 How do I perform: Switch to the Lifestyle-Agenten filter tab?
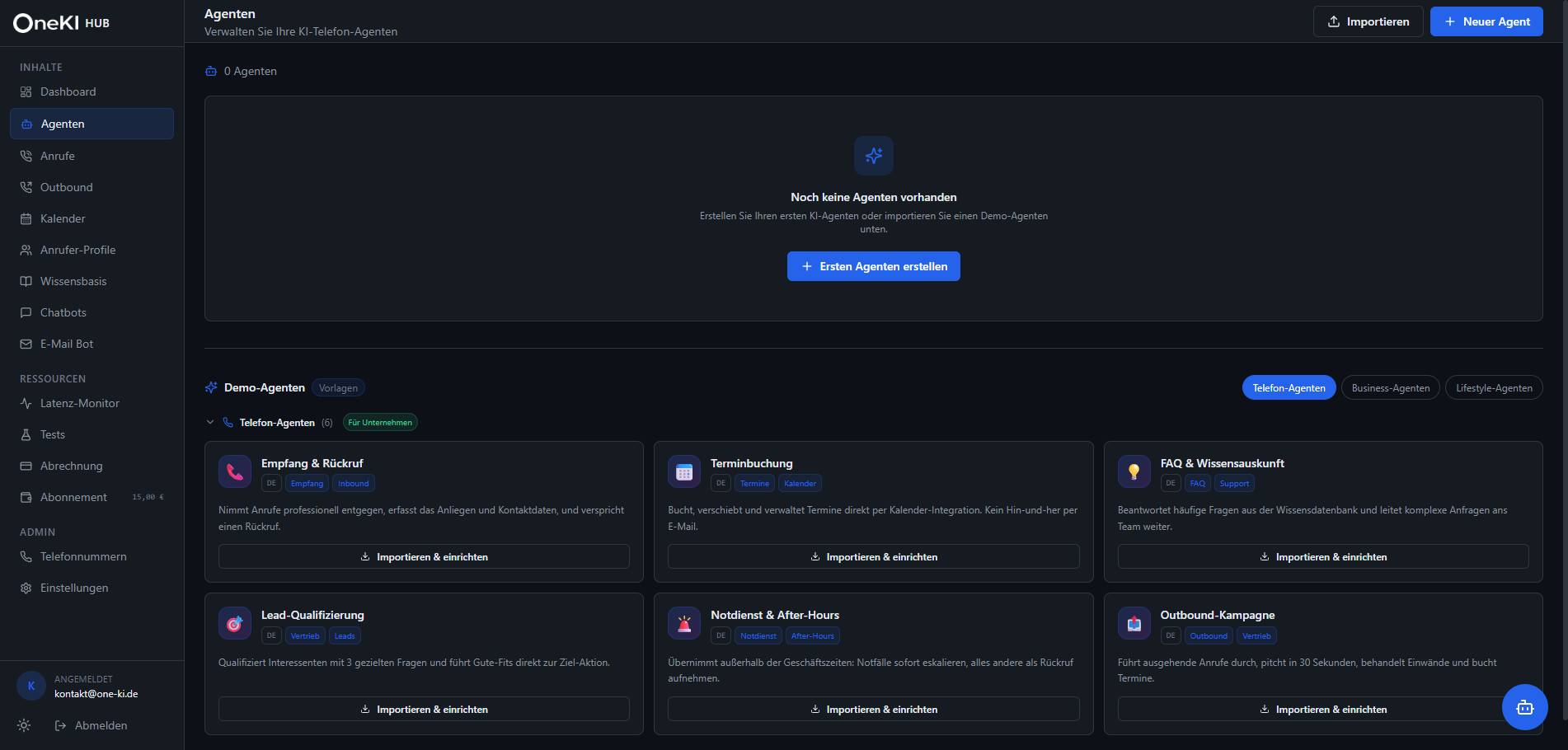tap(1494, 387)
